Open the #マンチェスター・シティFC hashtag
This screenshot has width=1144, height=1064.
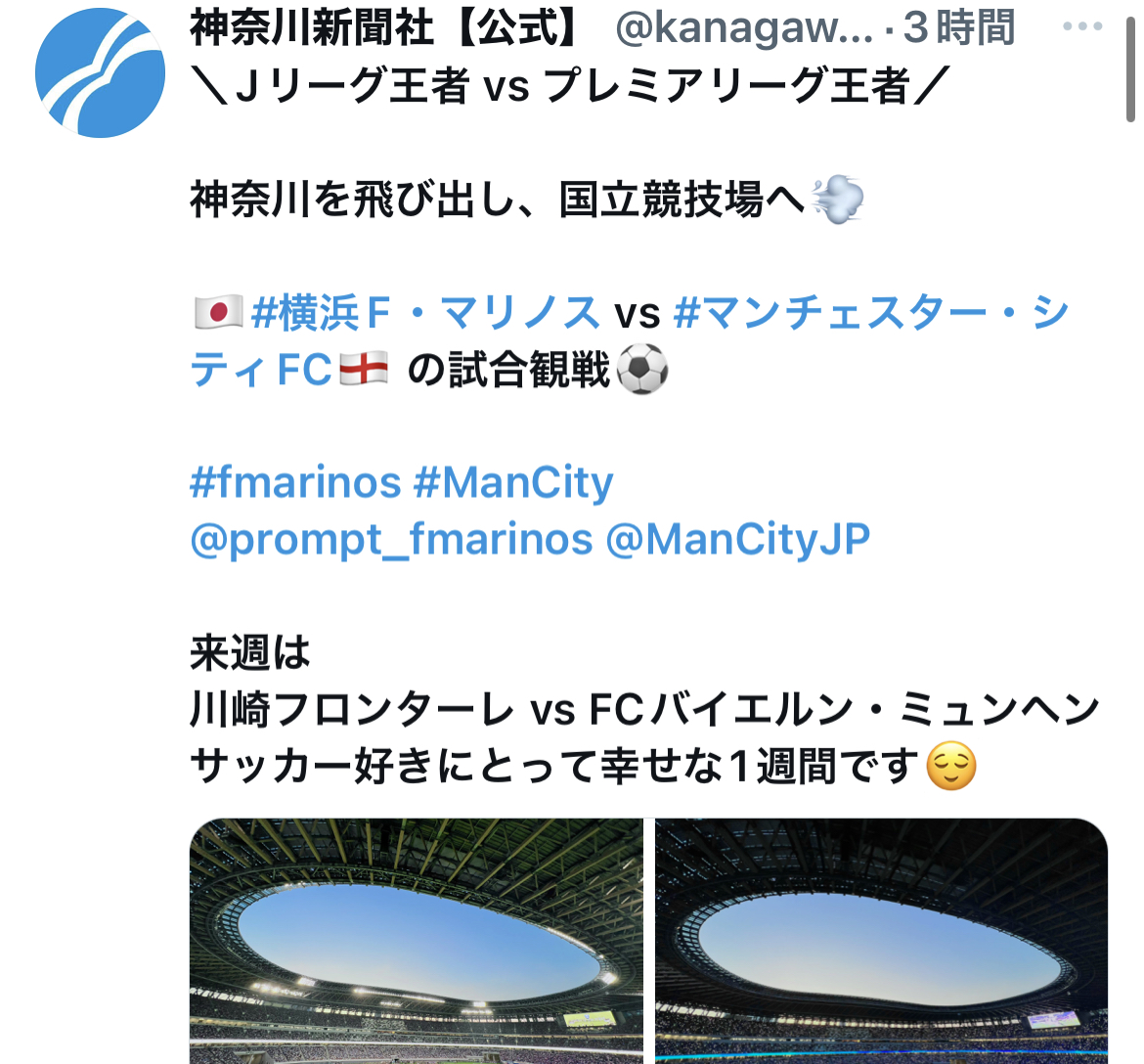pos(629,340)
